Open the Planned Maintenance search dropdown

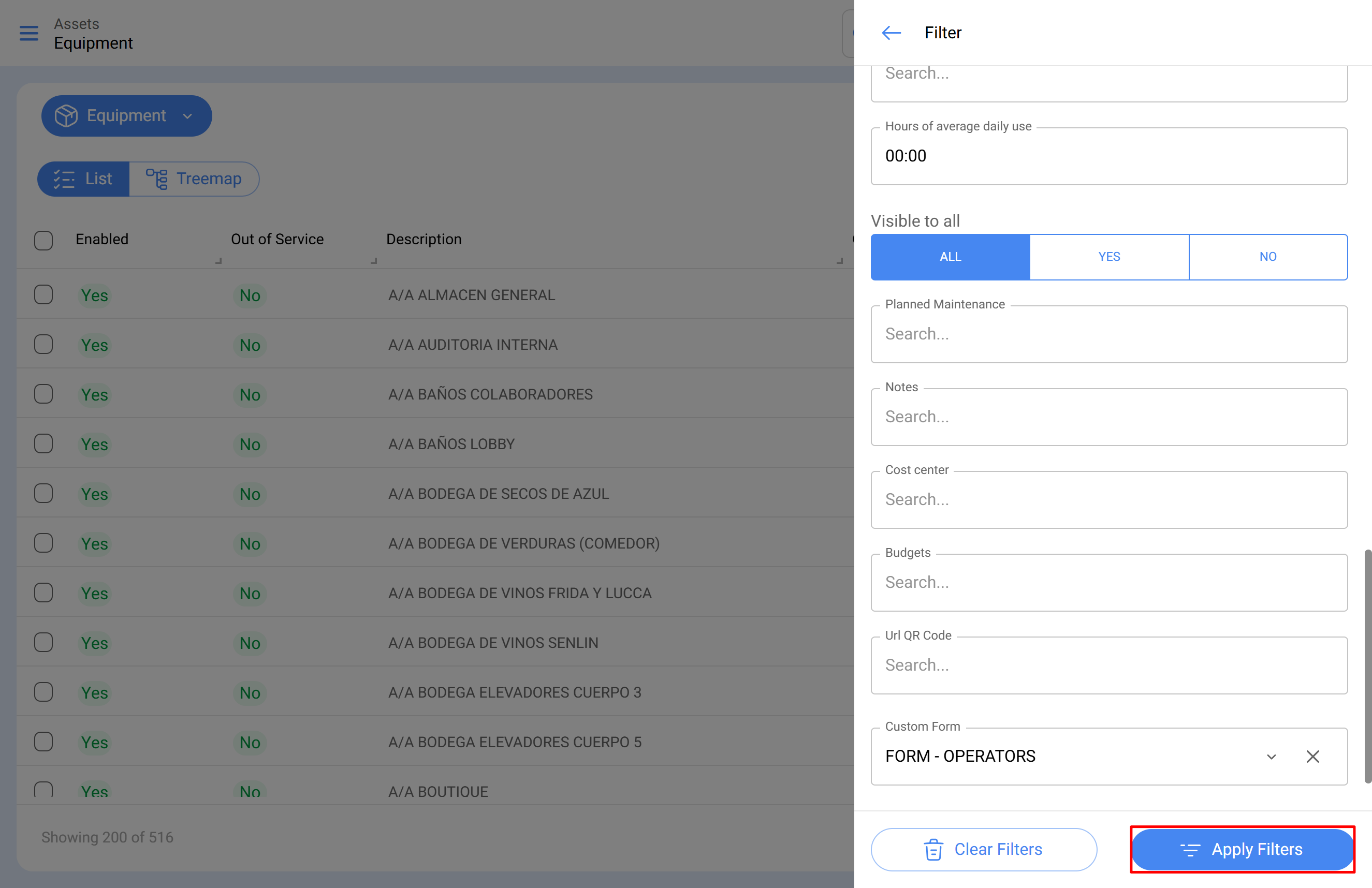(1108, 334)
